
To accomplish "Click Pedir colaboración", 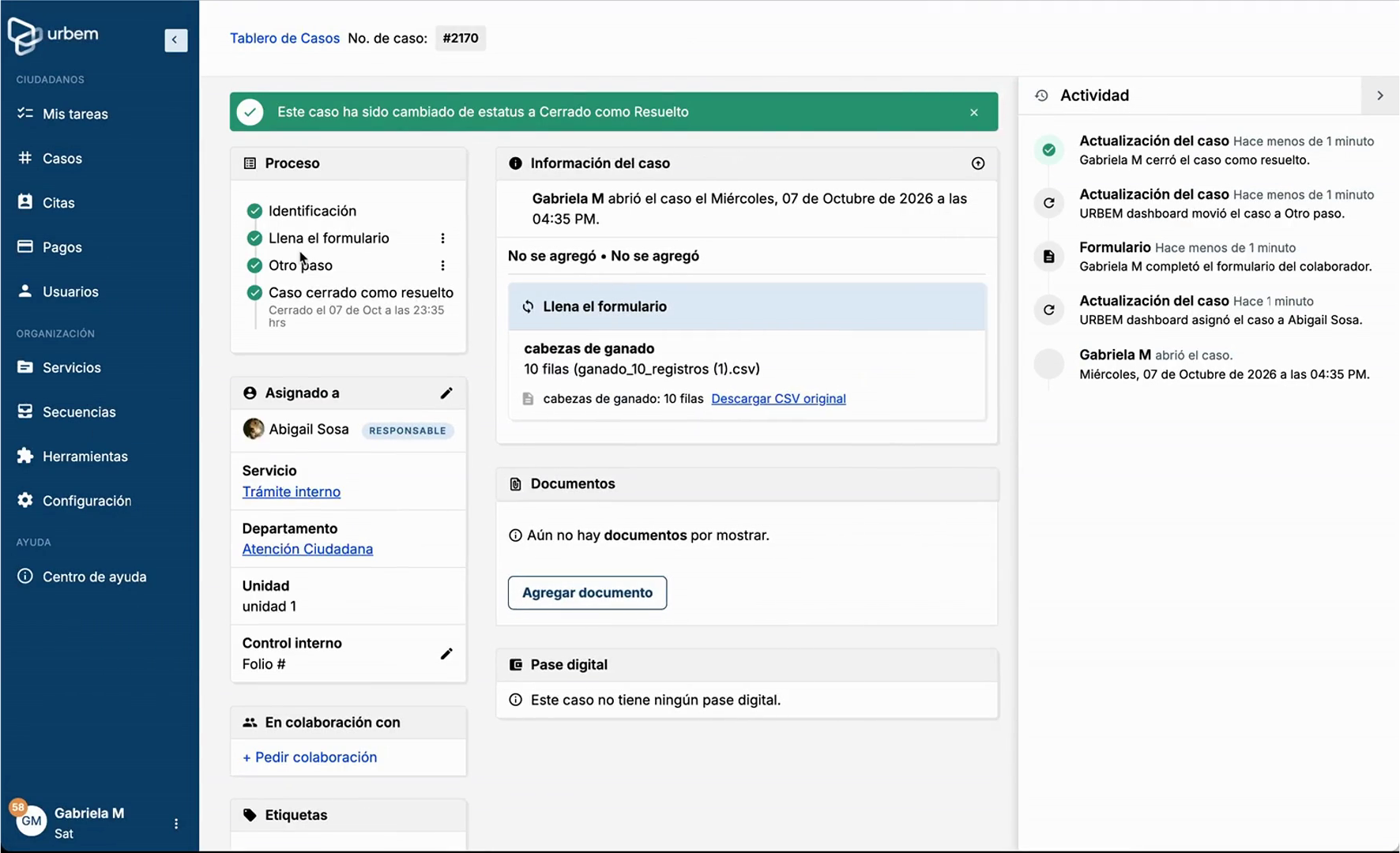I will coord(310,757).
